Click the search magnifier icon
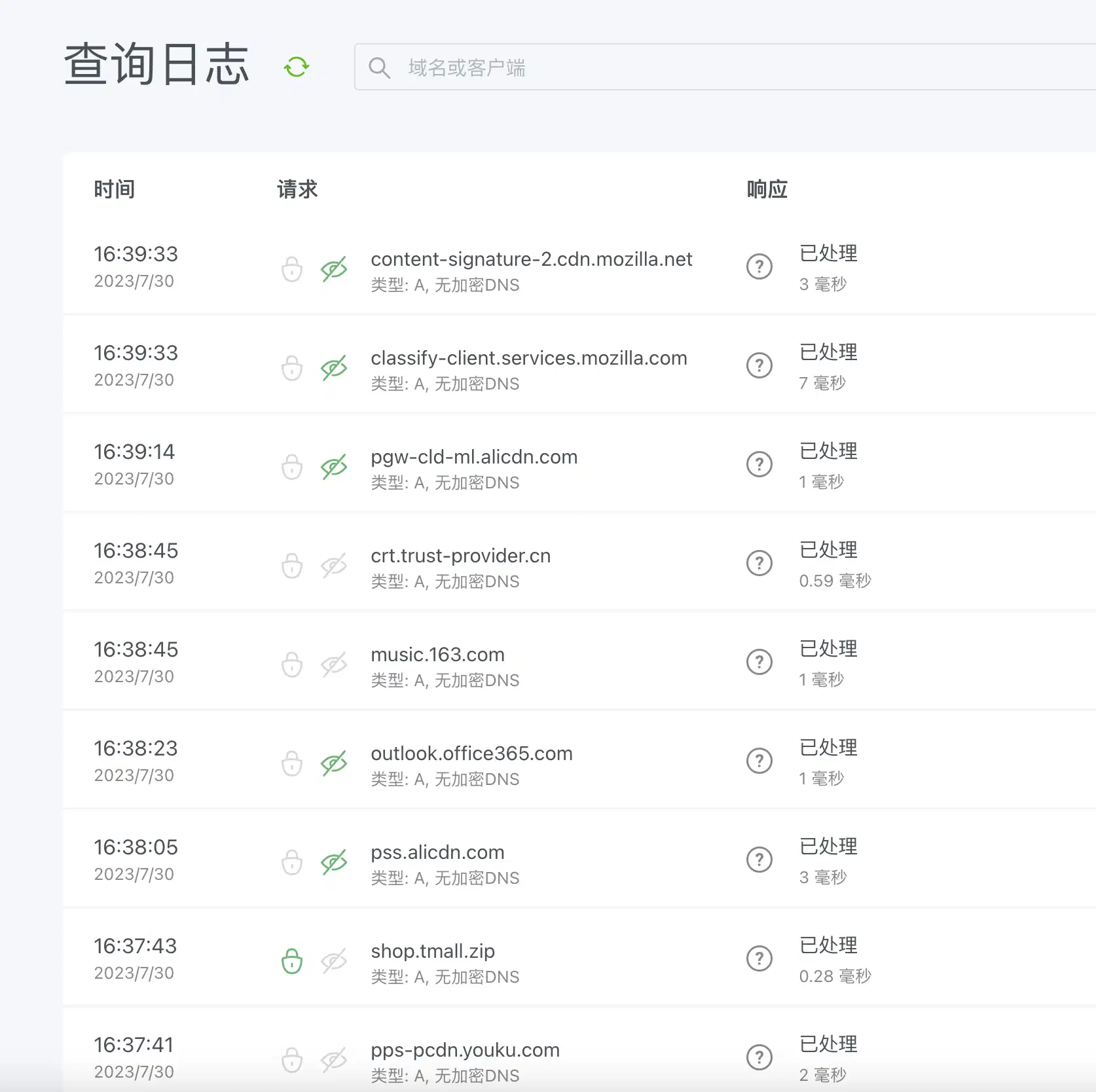Screen dimensions: 1096x1092 (x=380, y=67)
